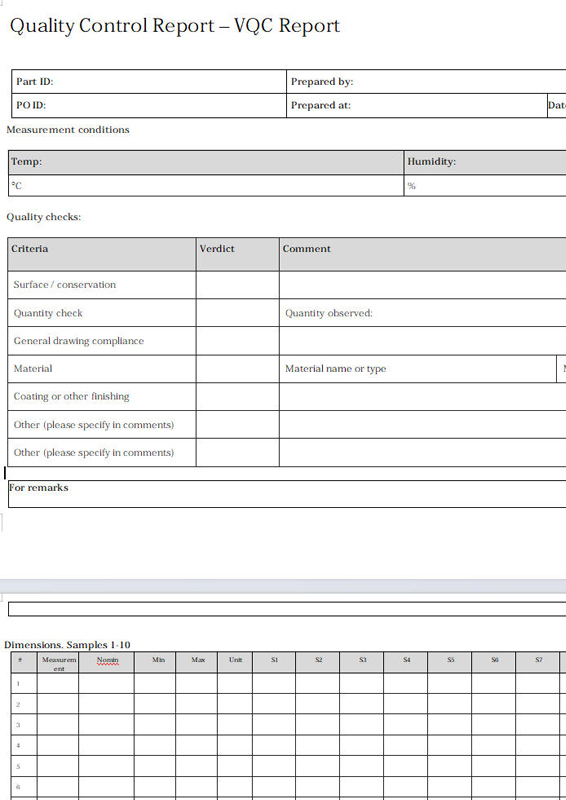This screenshot has width=566, height=800.
Task: Click the Verdict cell for Surface / conservation
Action: point(237,285)
